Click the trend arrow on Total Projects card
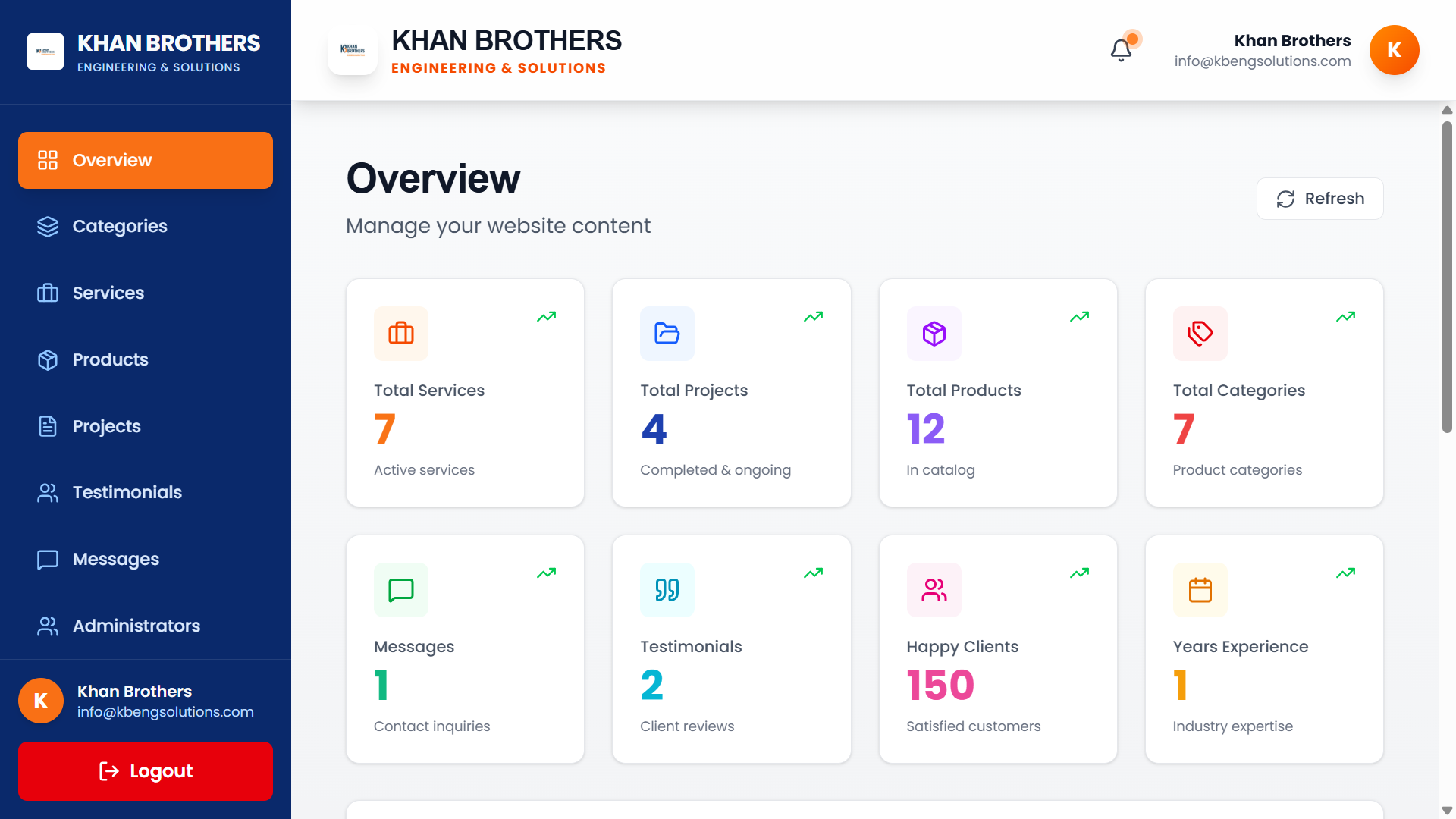The height and width of the screenshot is (819, 1456). coord(814,316)
